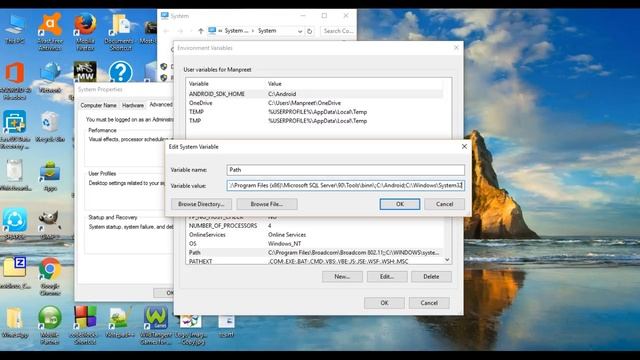The height and width of the screenshot is (360, 640).
Task: Click the Variable value field
Action: tap(345, 186)
